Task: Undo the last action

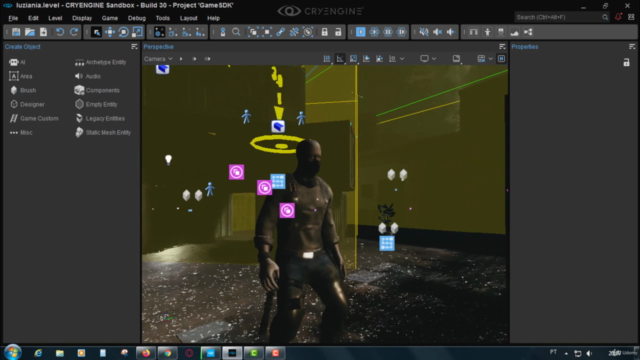Action: (x=60, y=32)
